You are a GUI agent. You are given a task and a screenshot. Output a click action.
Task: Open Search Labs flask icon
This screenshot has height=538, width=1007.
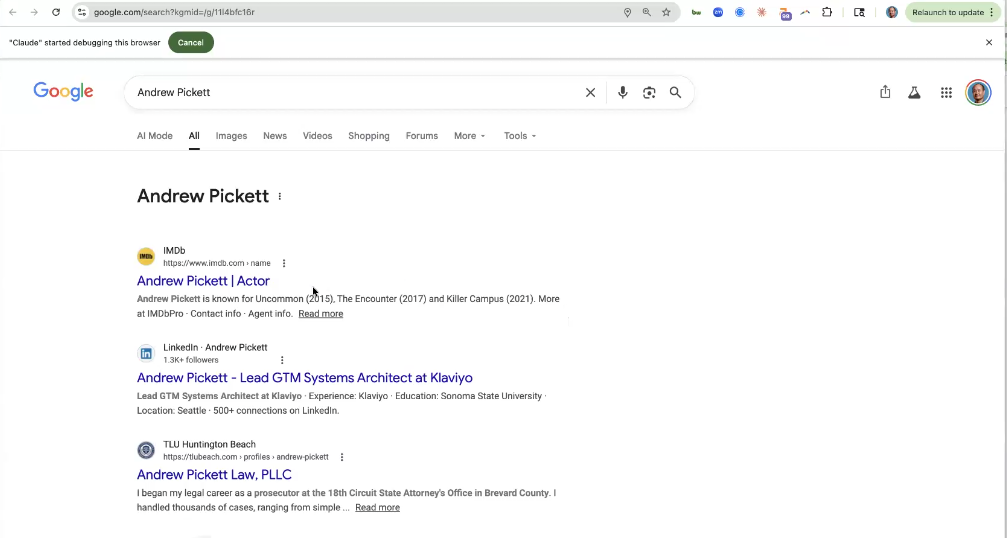click(x=914, y=92)
